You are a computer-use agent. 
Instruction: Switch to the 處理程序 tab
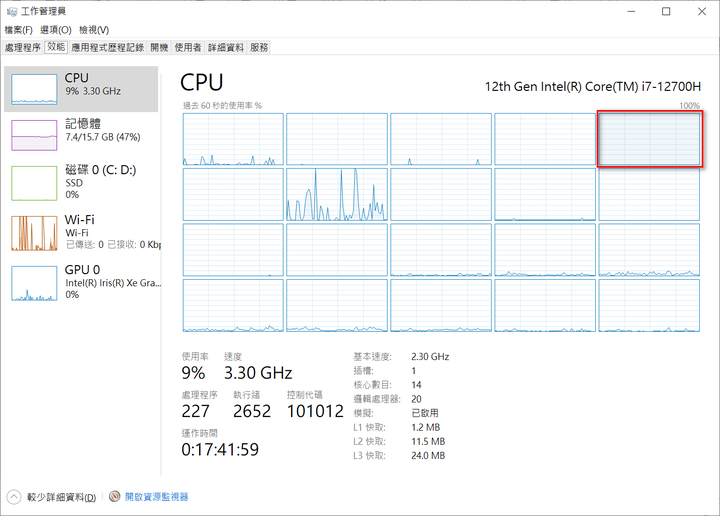click(22, 47)
